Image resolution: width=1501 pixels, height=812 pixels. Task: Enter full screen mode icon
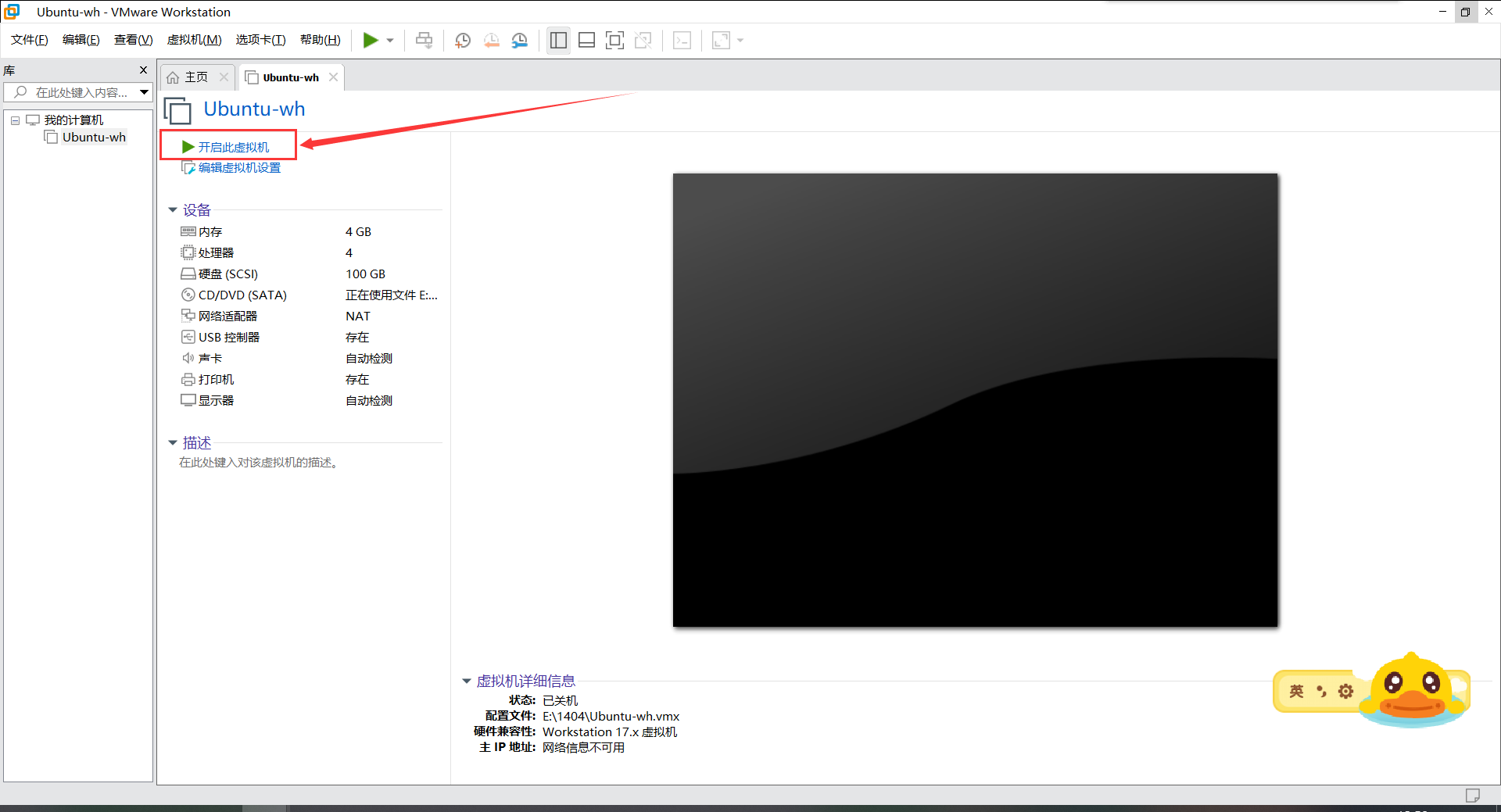[615, 40]
